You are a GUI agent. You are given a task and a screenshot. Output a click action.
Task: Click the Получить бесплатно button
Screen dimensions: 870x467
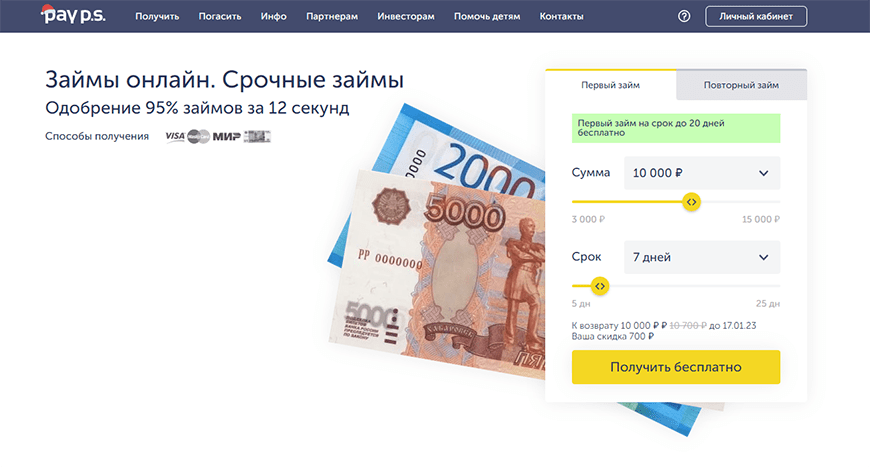(676, 367)
